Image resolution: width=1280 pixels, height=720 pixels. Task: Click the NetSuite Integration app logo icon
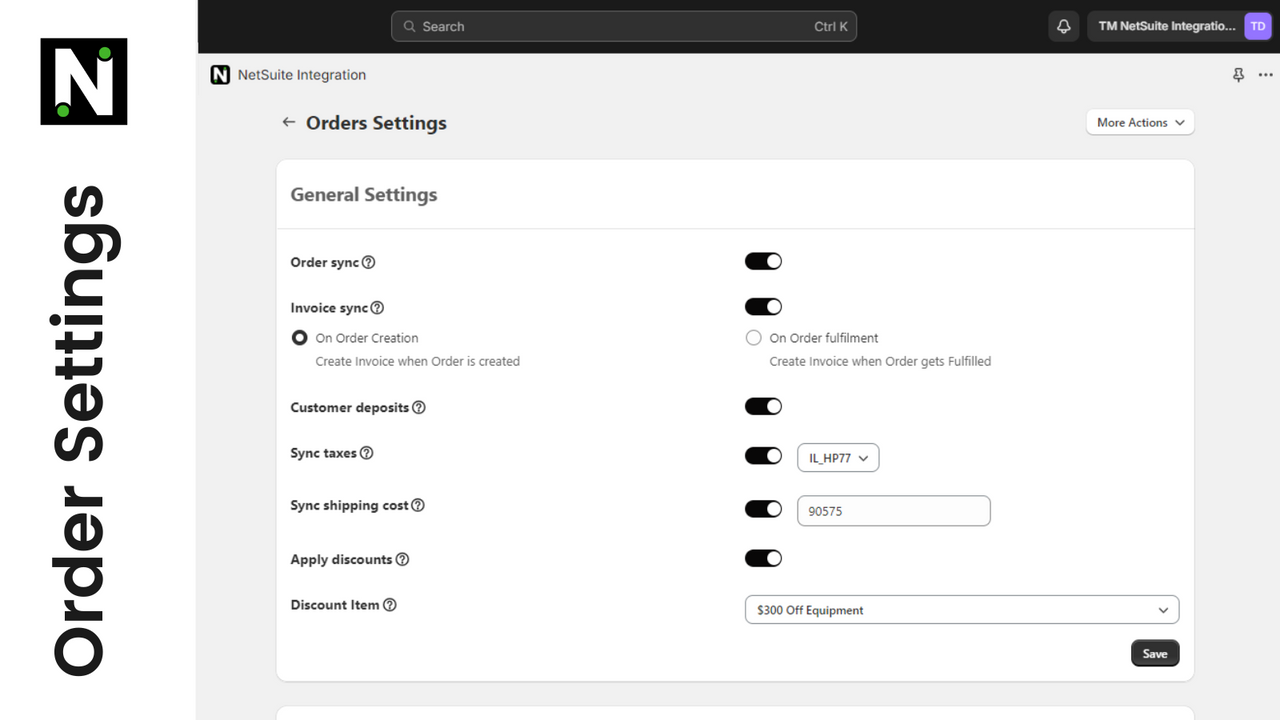[220, 75]
